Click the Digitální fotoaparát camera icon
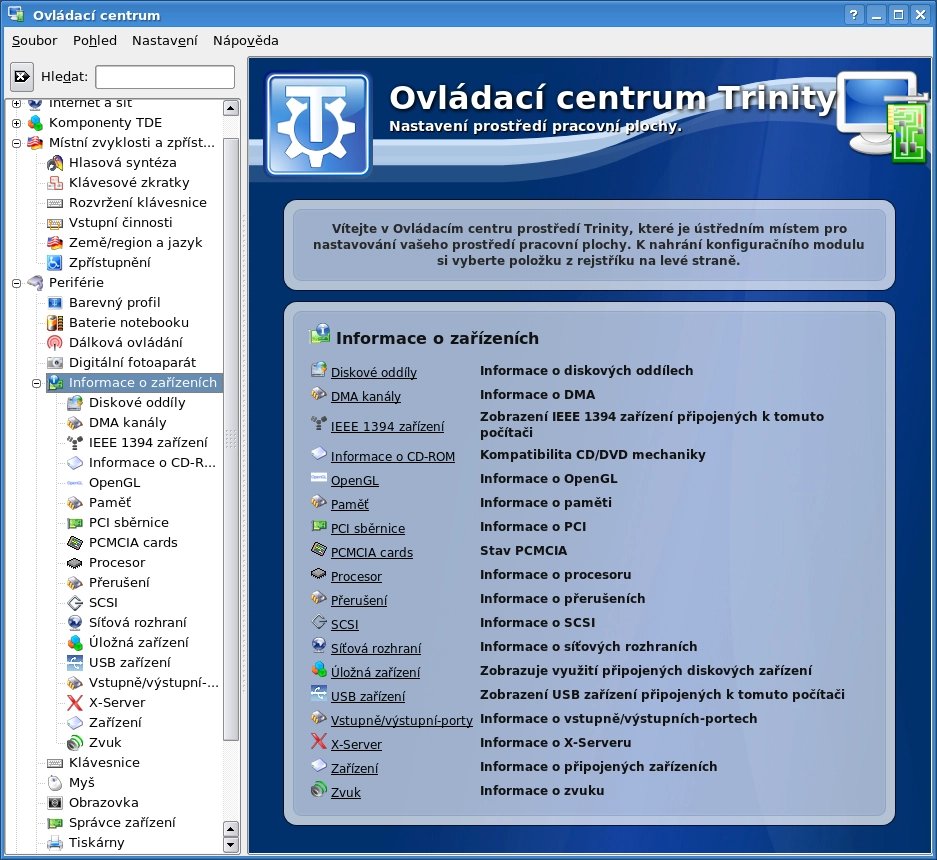Viewport: 937px width, 860px height. click(x=55, y=363)
